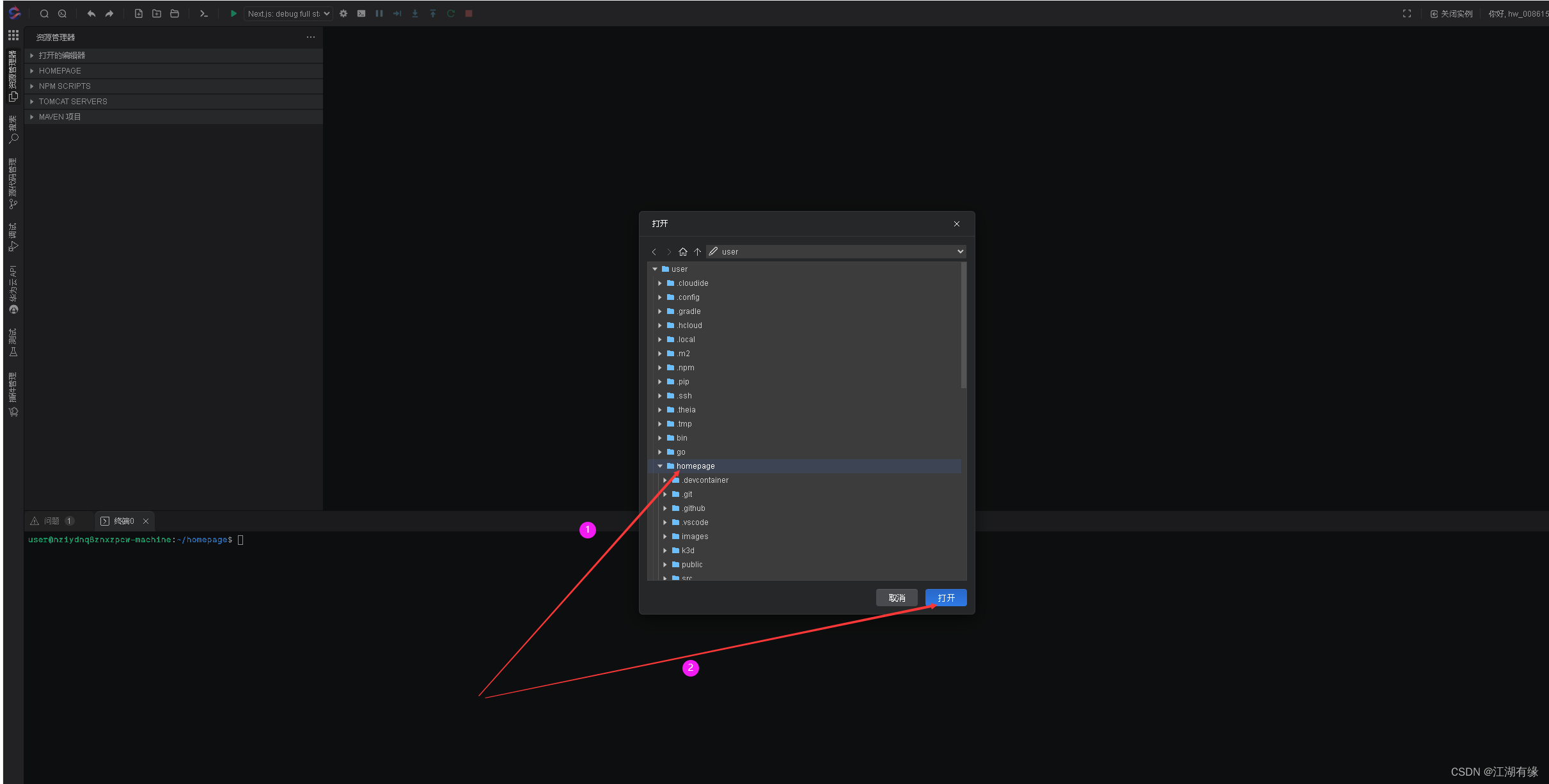The image size is (1549, 784).
Task: Expand the NPM SCRIPTS section
Action: tap(64, 86)
